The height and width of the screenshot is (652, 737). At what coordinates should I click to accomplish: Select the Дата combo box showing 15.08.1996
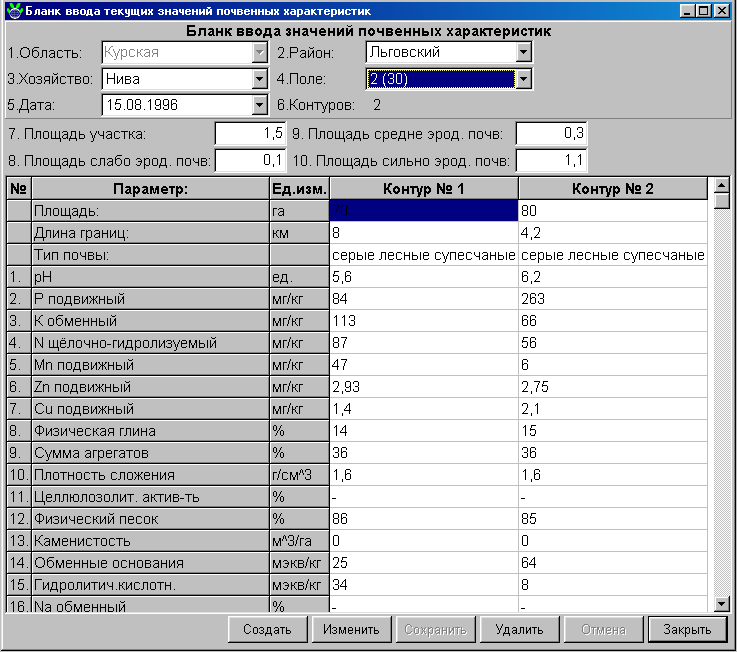185,105
